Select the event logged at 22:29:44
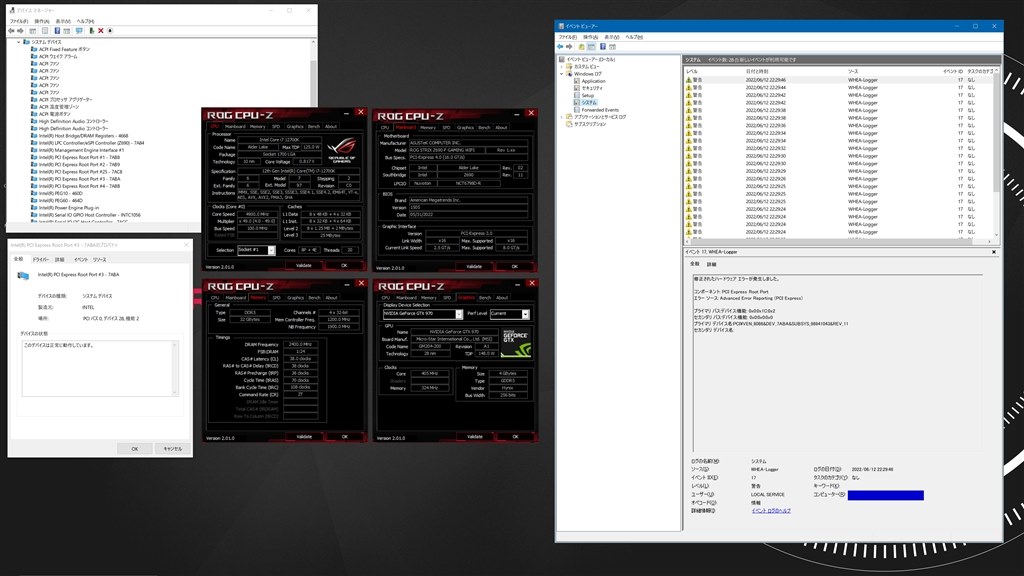The height and width of the screenshot is (576, 1024). point(839,88)
